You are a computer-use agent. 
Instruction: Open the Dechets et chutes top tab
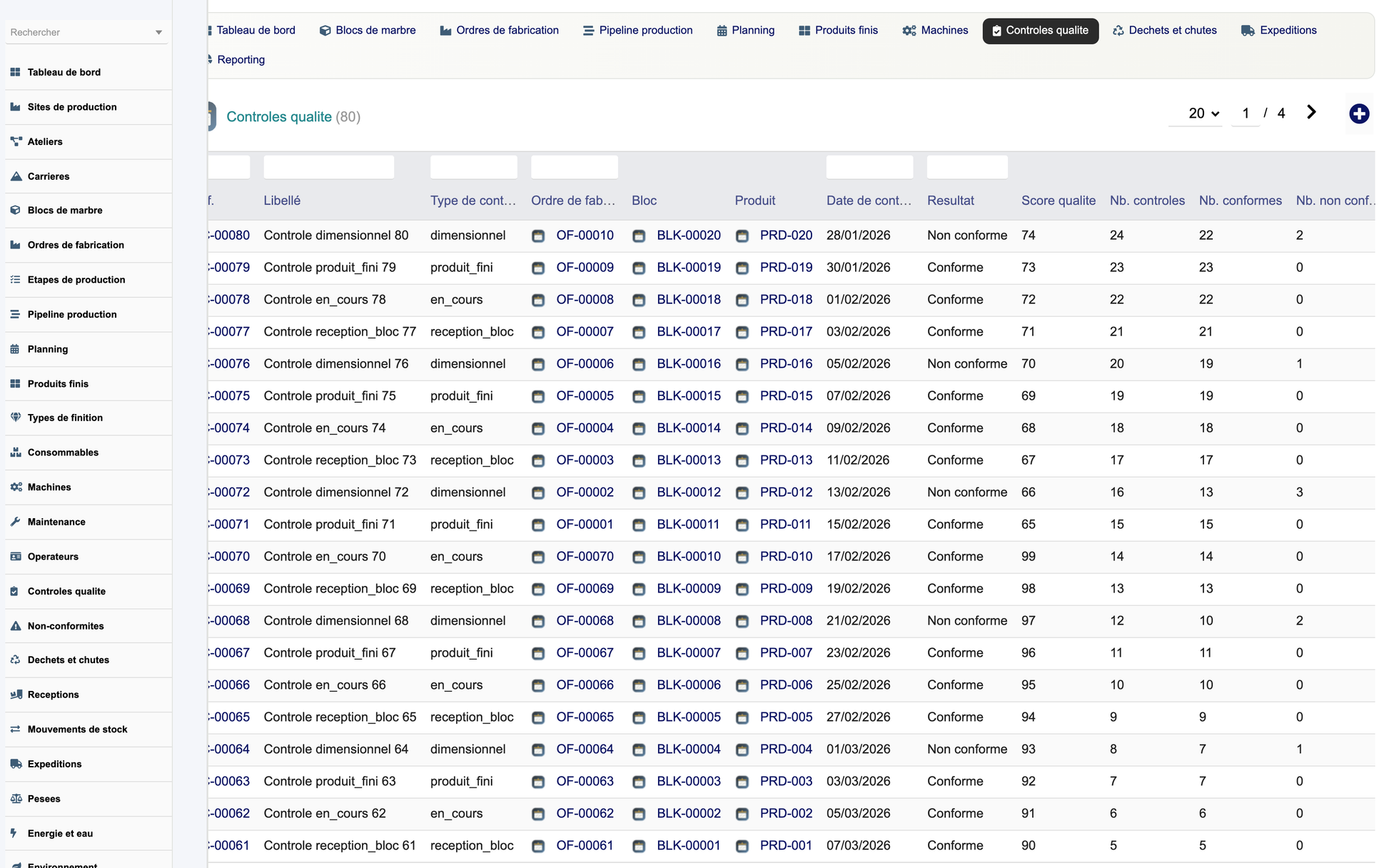1165,30
